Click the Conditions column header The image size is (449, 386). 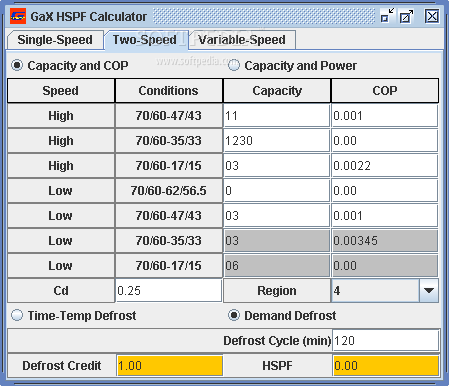tap(169, 91)
